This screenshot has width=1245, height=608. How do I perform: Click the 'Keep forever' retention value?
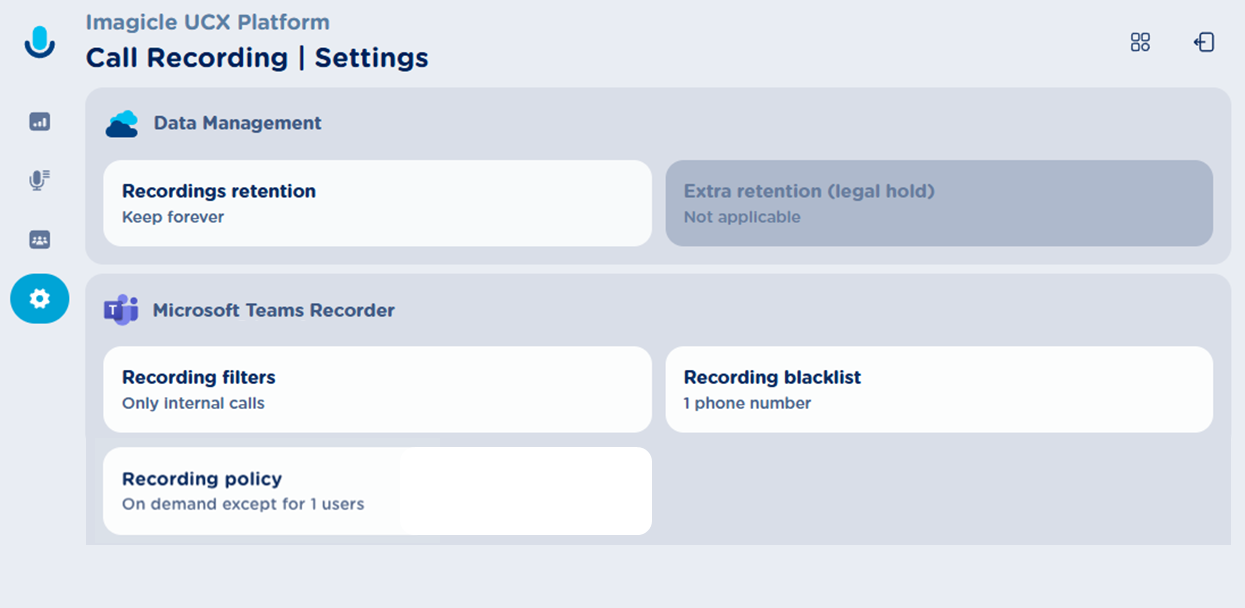(x=173, y=217)
